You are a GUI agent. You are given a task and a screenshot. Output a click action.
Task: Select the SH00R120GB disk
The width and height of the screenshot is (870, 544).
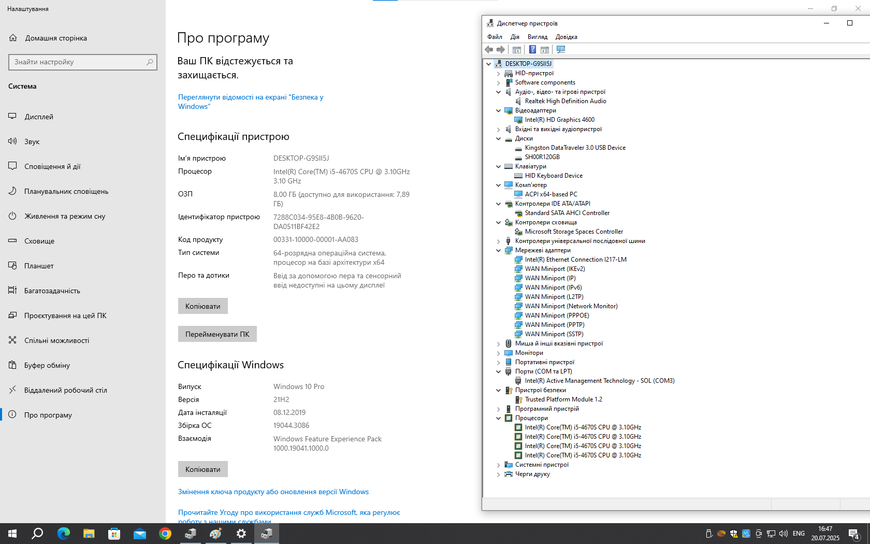pyautogui.click(x=542, y=157)
